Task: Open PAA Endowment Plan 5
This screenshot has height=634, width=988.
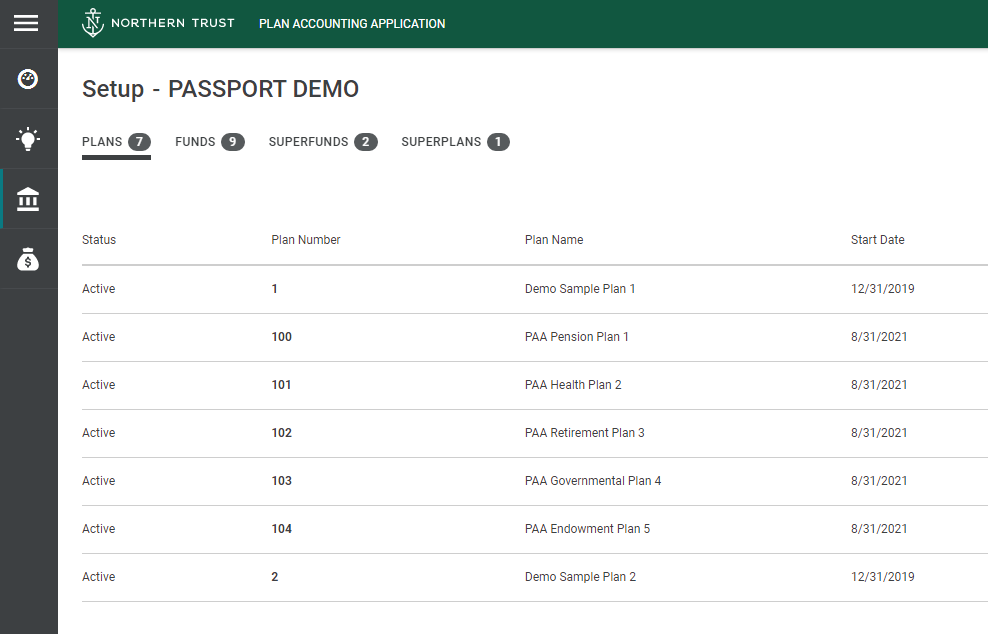Action: click(x=587, y=529)
